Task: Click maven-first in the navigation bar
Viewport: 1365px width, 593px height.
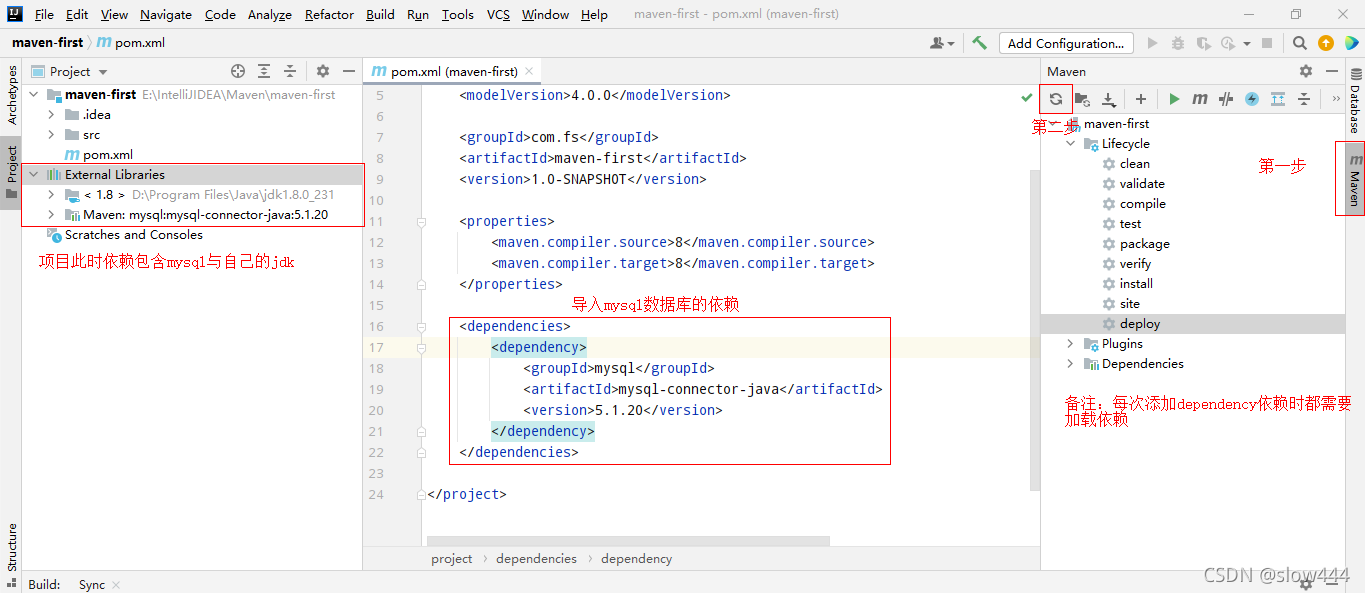Action: pos(48,43)
